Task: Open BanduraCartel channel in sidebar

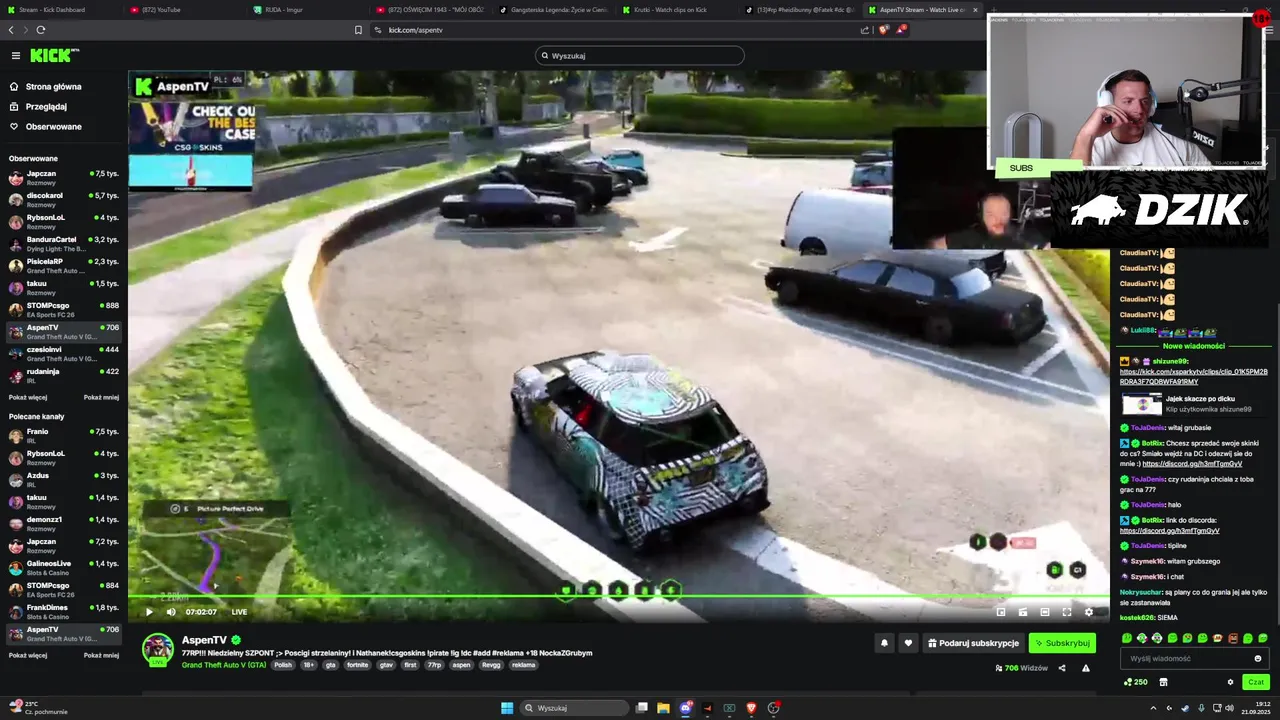Action: click(64, 244)
